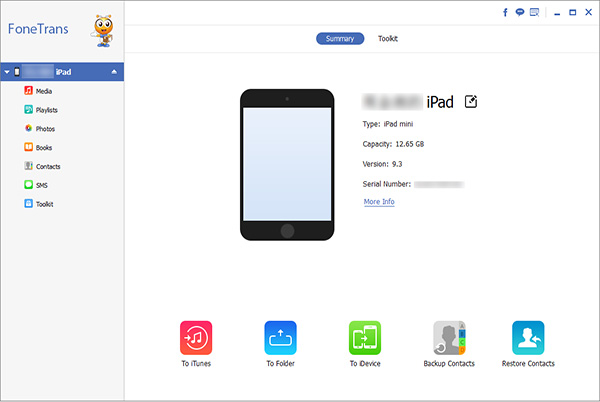The height and width of the screenshot is (402, 600).
Task: Click the edit device name icon
Action: (x=471, y=102)
